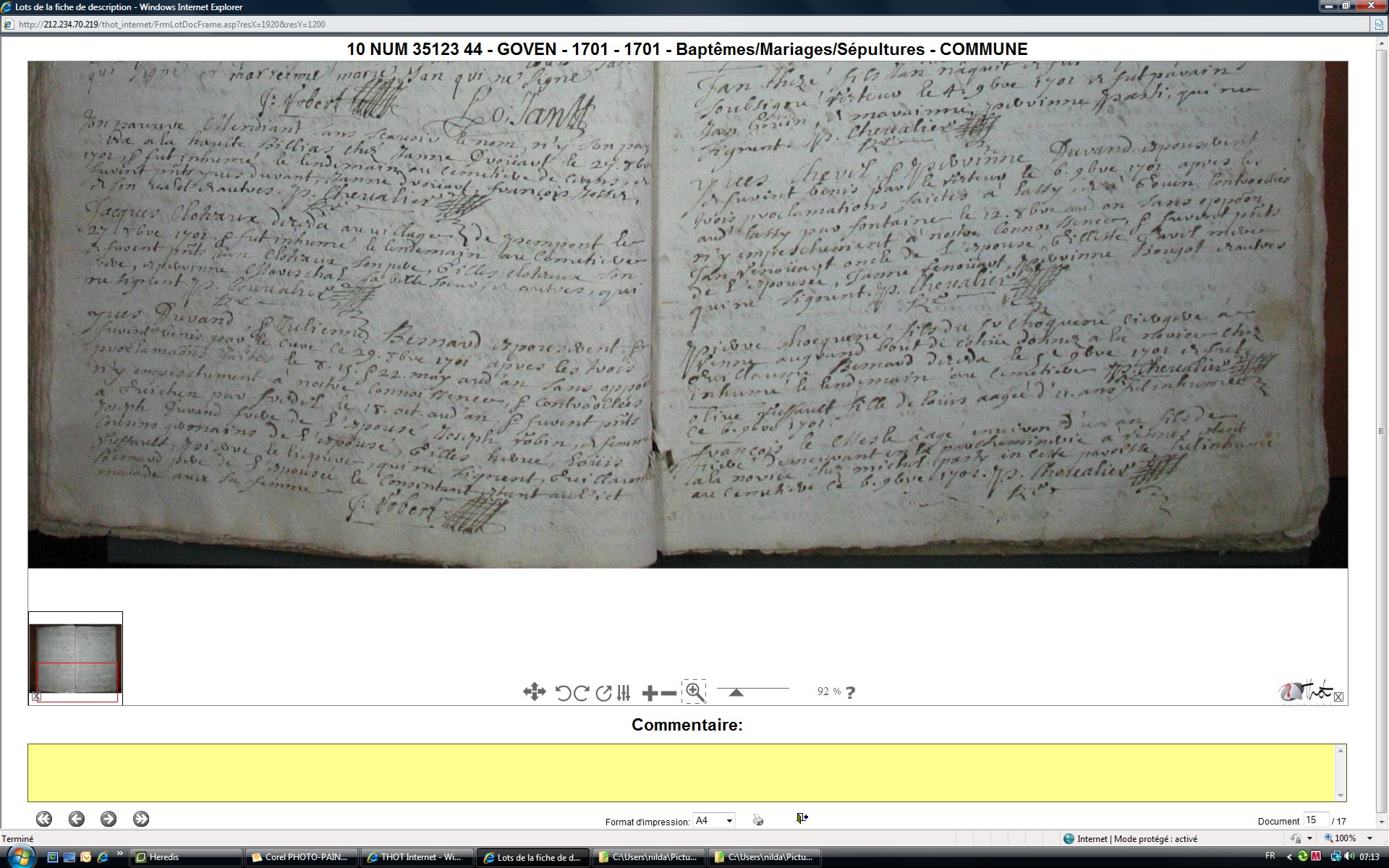
Task: Zoom in with plus icon
Action: pos(649,693)
